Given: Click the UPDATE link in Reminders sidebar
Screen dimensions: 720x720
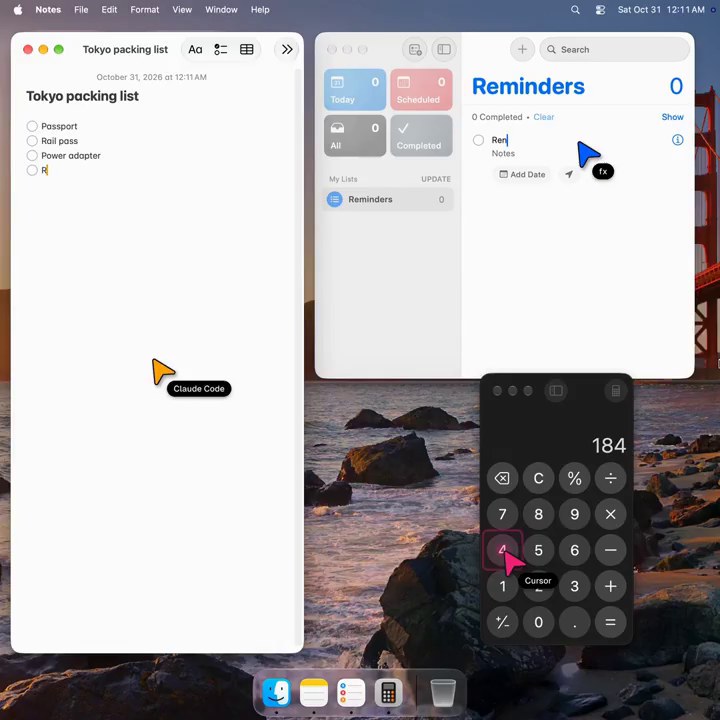Looking at the screenshot, I should (436, 179).
